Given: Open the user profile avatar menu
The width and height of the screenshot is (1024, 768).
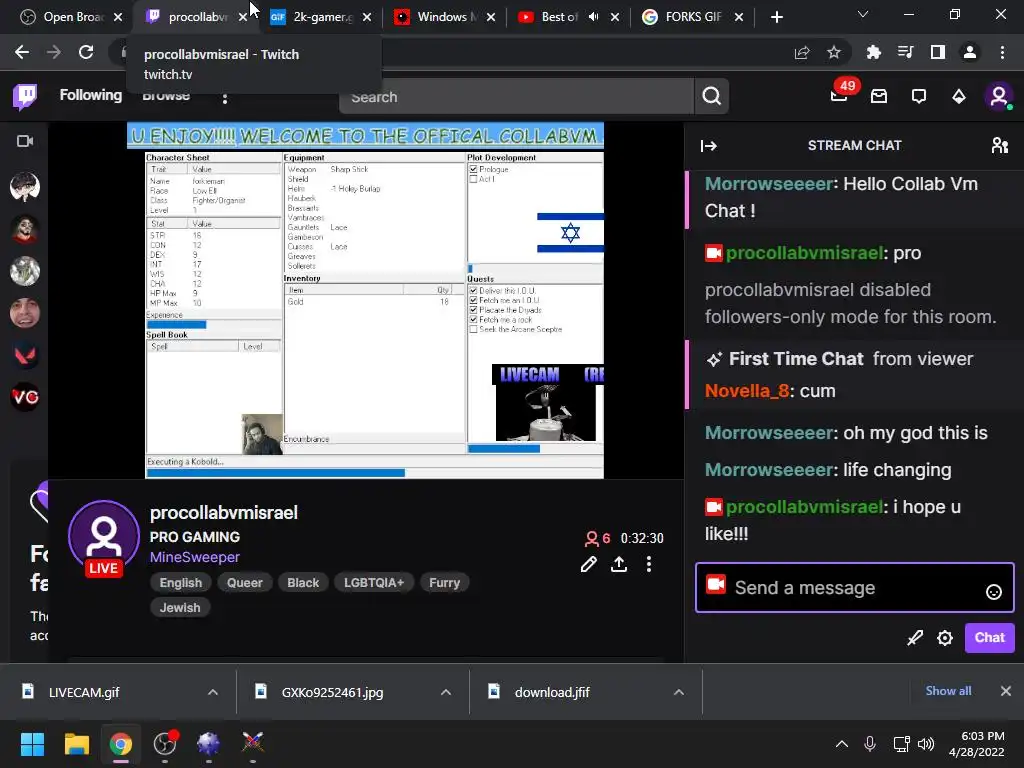Looking at the screenshot, I should 999,97.
